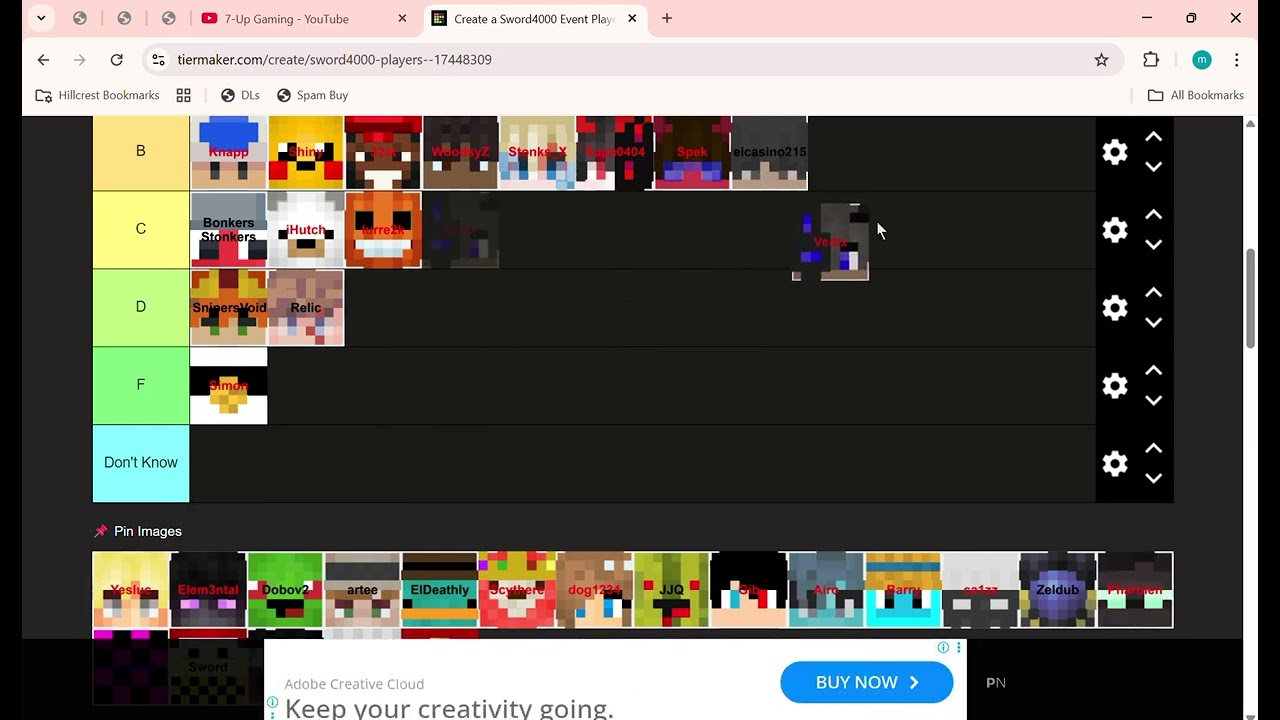Select WoodsyZ player image
This screenshot has width=1280, height=720.
(x=460, y=152)
